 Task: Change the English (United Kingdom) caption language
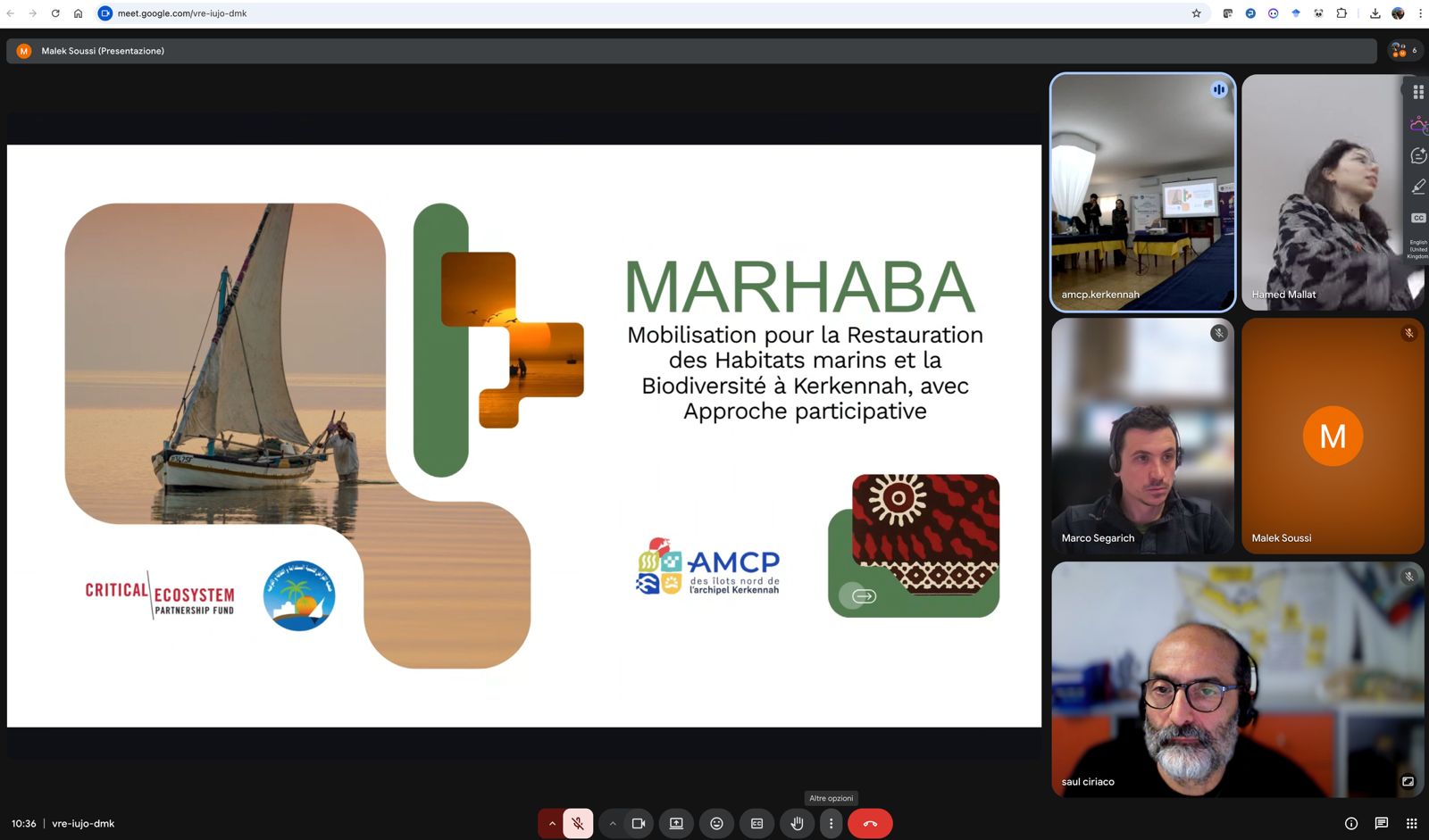(x=1418, y=249)
